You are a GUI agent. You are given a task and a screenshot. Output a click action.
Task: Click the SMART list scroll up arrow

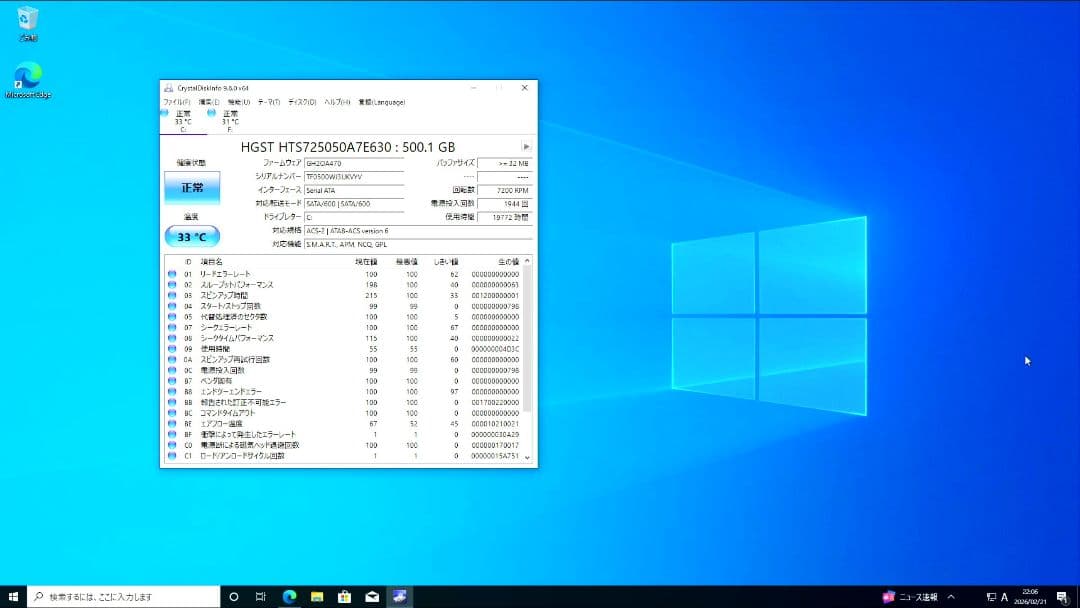528,261
